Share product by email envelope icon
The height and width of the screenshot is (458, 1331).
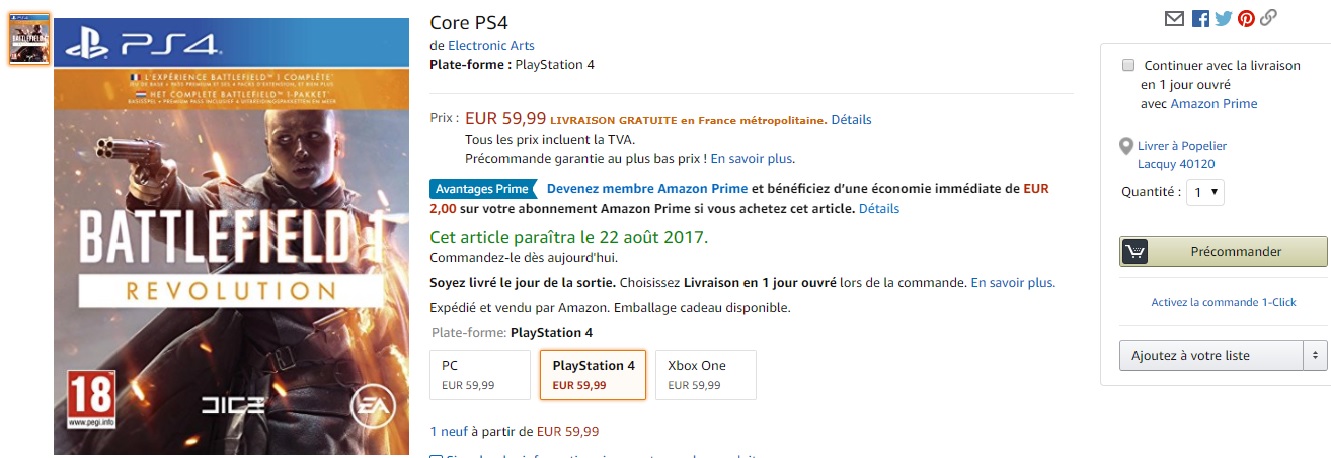point(1174,18)
